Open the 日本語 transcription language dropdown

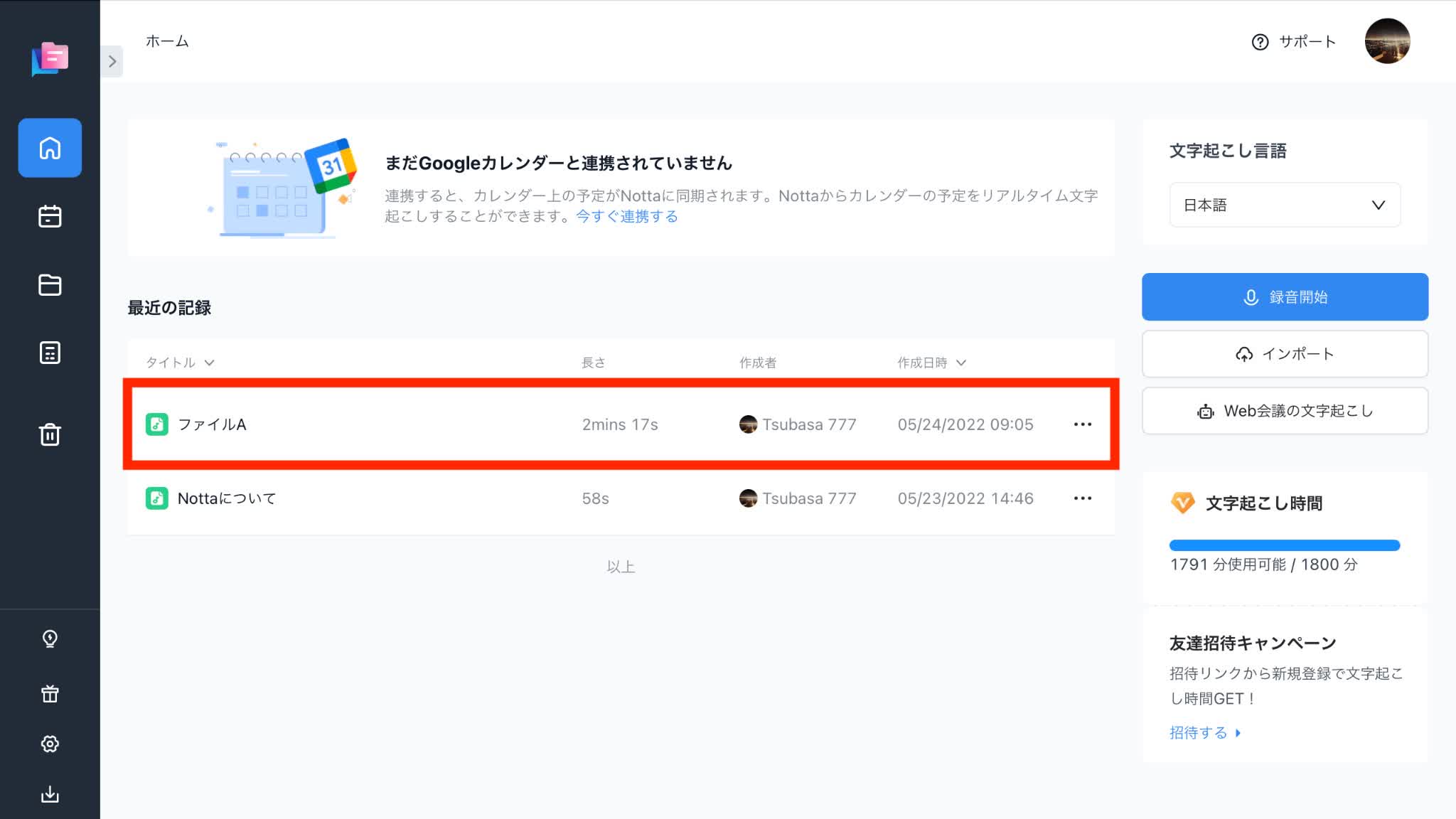click(x=1285, y=205)
